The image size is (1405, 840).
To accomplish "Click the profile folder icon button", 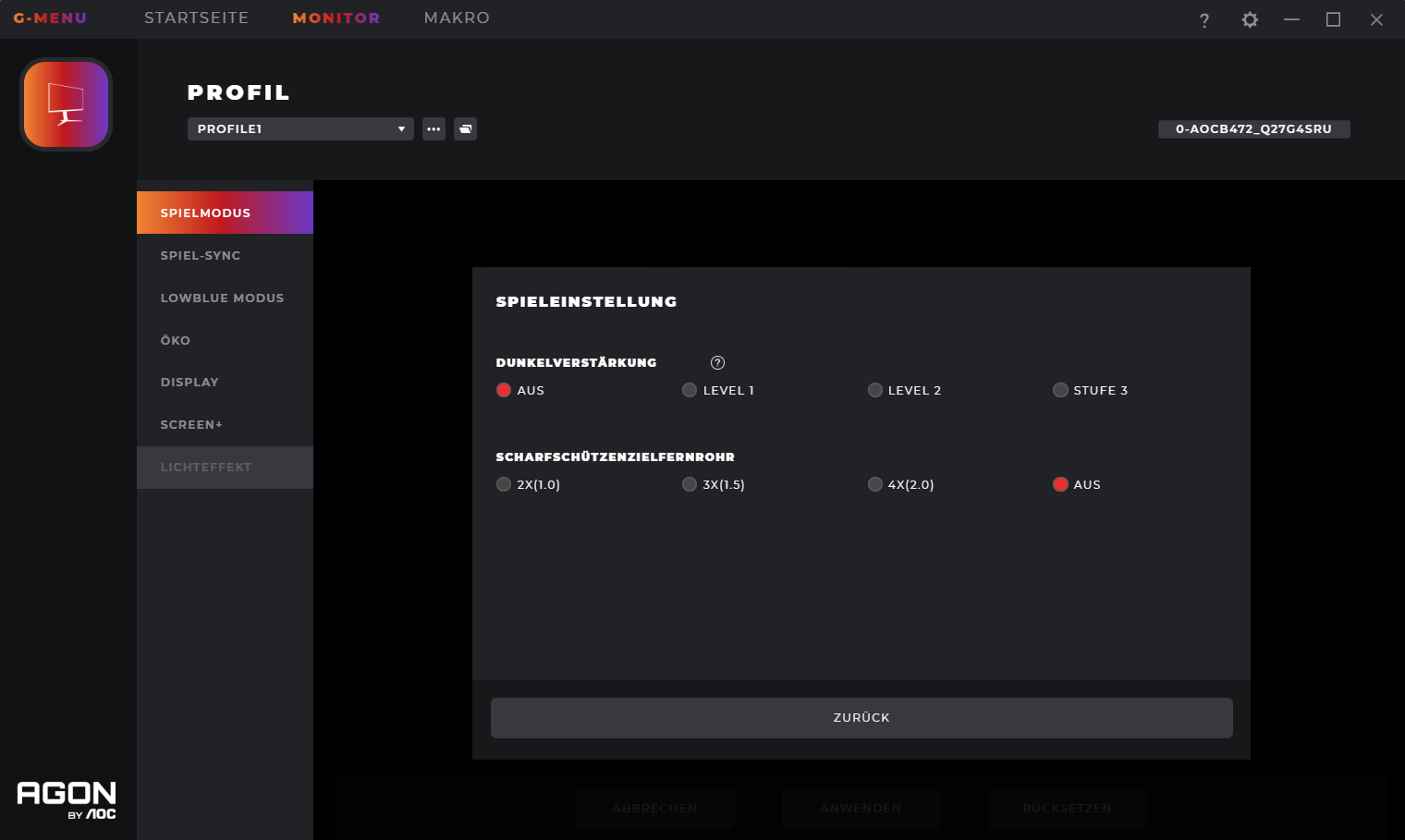I will [x=465, y=129].
